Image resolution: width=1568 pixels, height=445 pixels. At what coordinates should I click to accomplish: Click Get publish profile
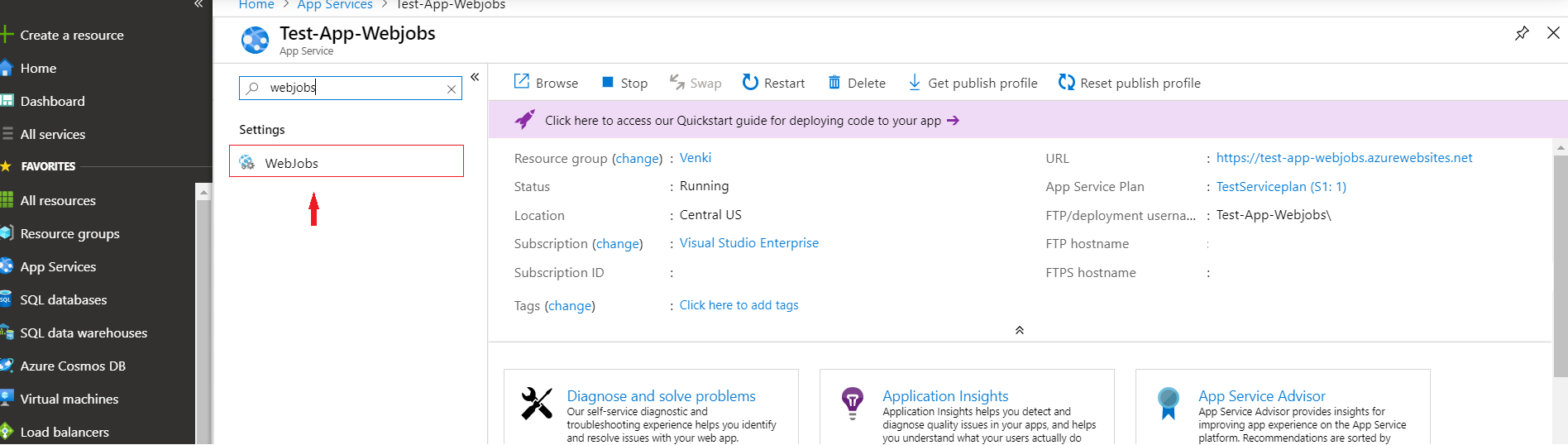(x=973, y=83)
